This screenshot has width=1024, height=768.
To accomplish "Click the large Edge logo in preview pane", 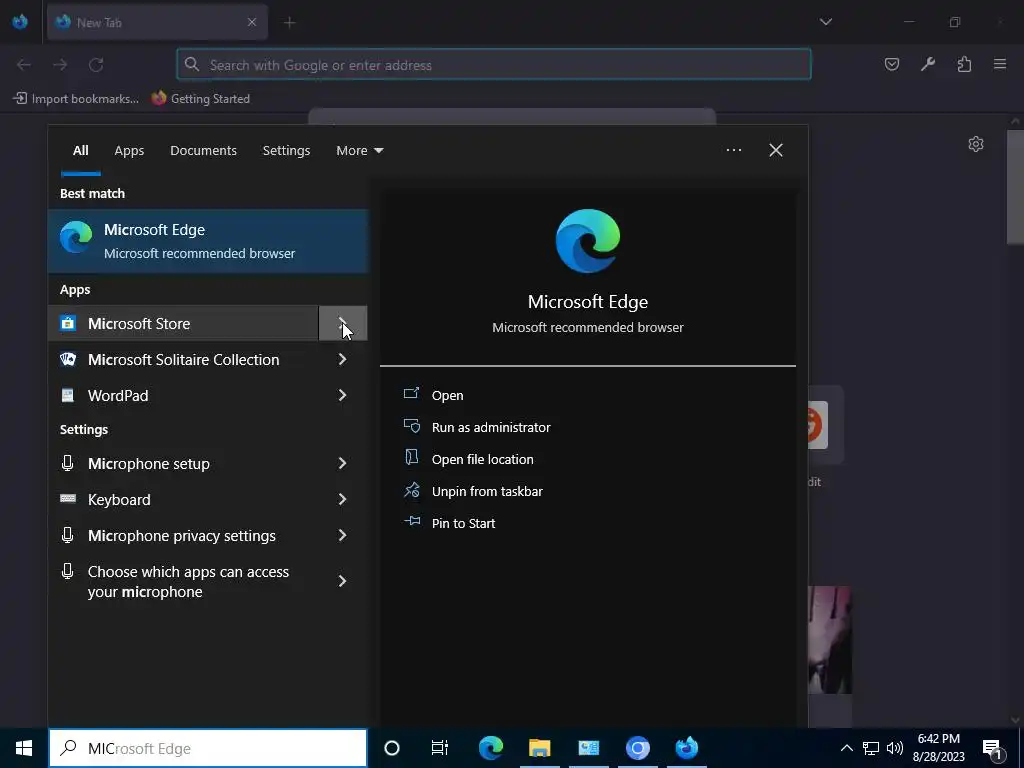I will click(x=588, y=241).
